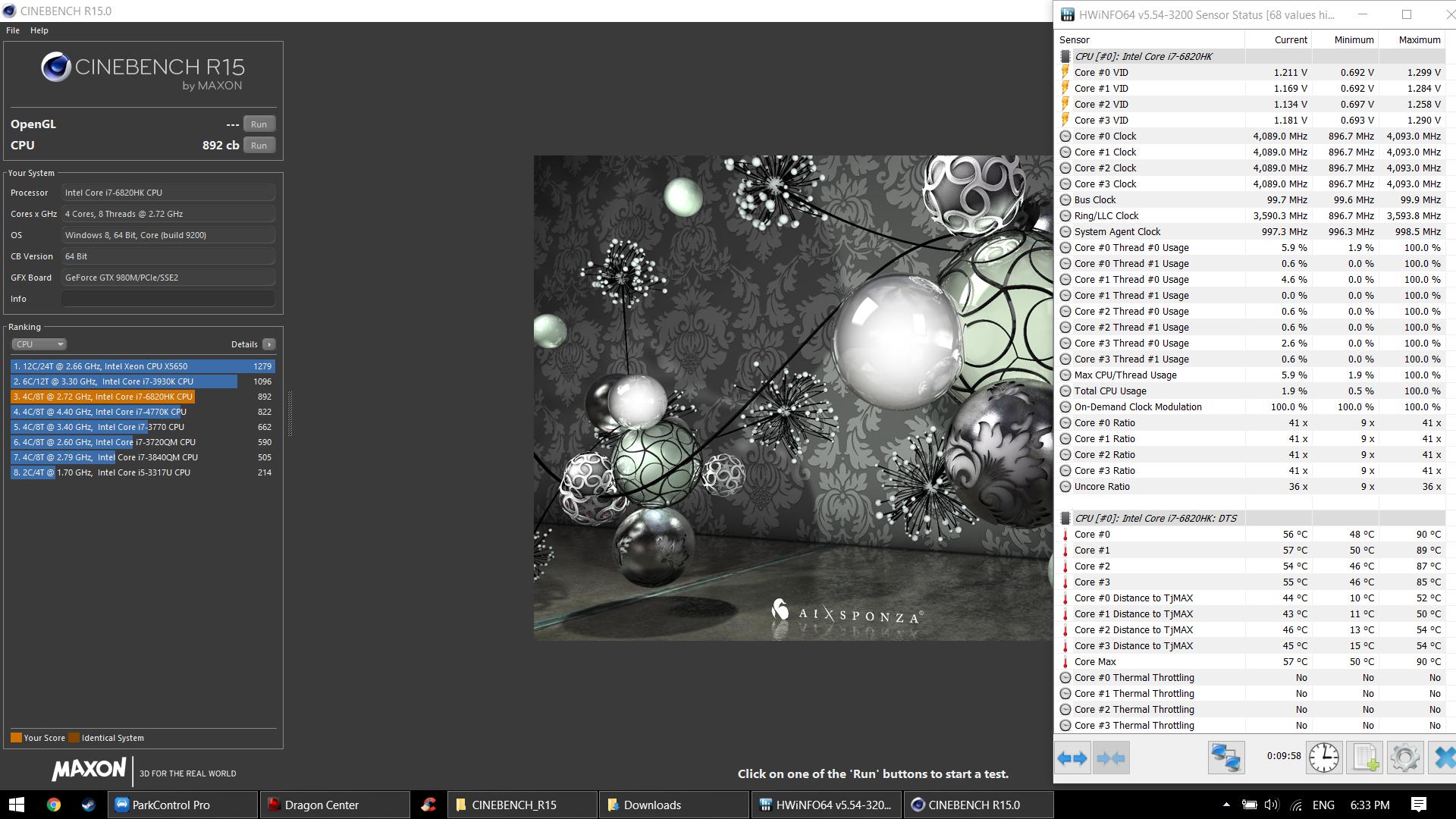The height and width of the screenshot is (819, 1456).
Task: Select ranking entry Core i7-4770K CPU
Action: (x=142, y=412)
